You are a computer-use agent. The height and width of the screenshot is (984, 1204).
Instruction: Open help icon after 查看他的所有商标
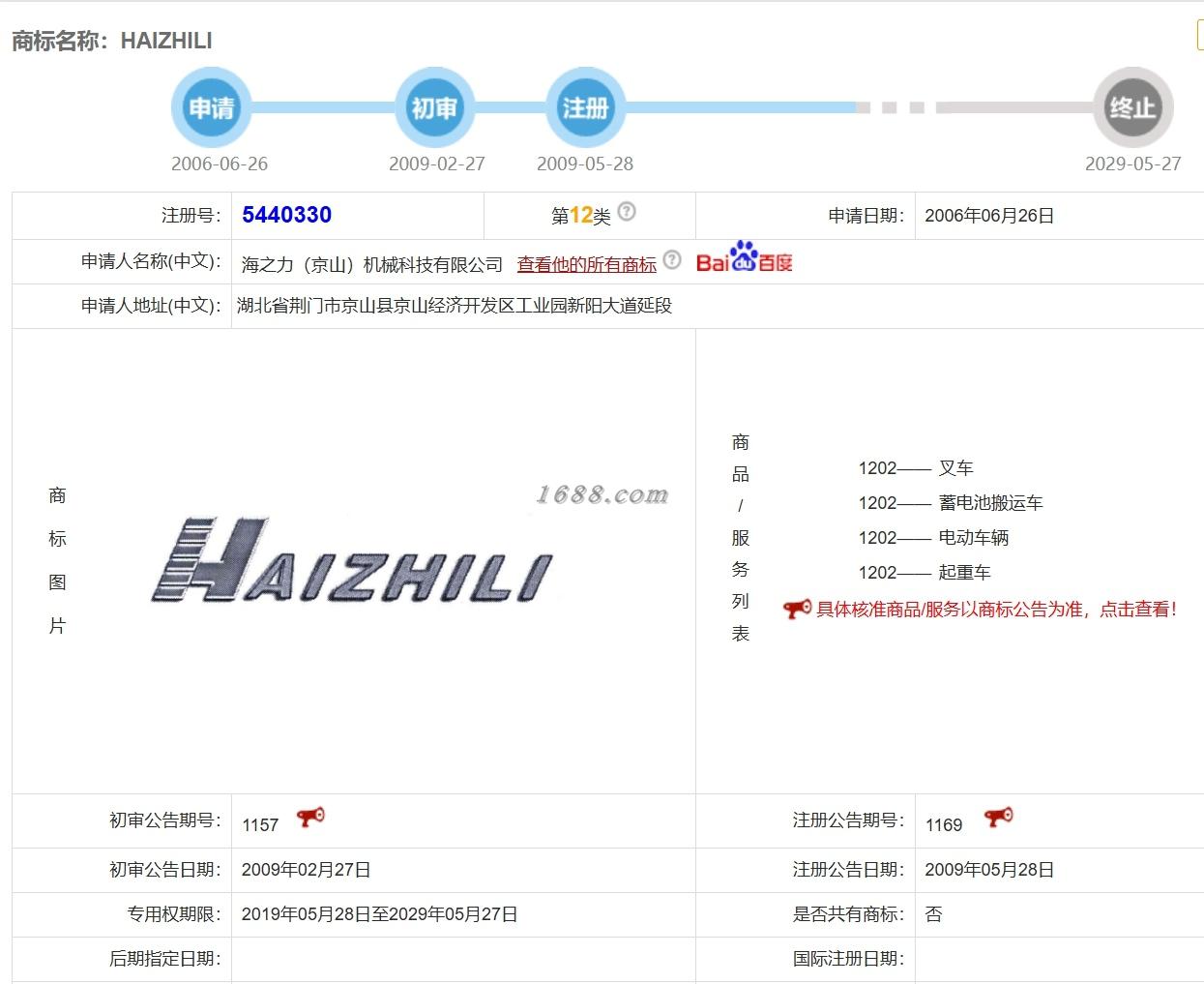coord(672,259)
